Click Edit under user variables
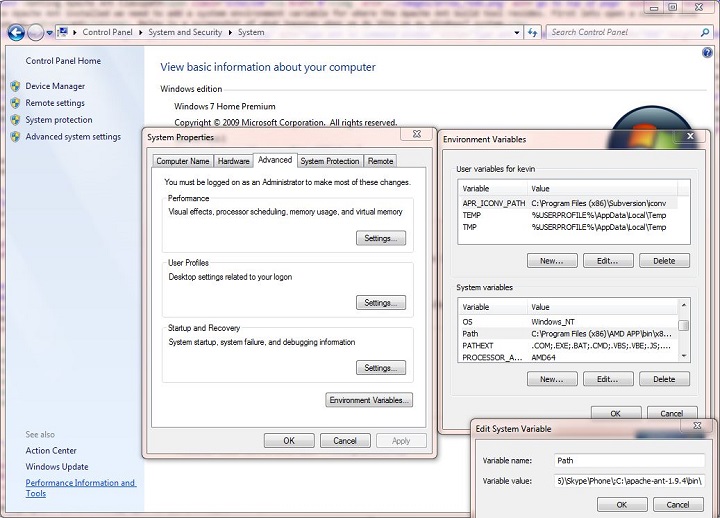Screen dimensions: 720x518 coord(608,261)
